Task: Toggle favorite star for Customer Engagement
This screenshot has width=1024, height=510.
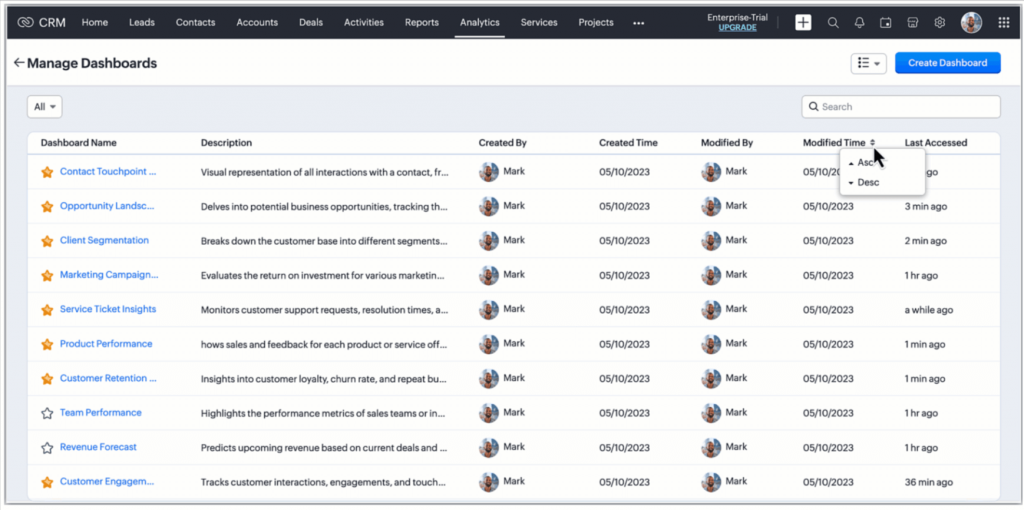Action: point(46,483)
